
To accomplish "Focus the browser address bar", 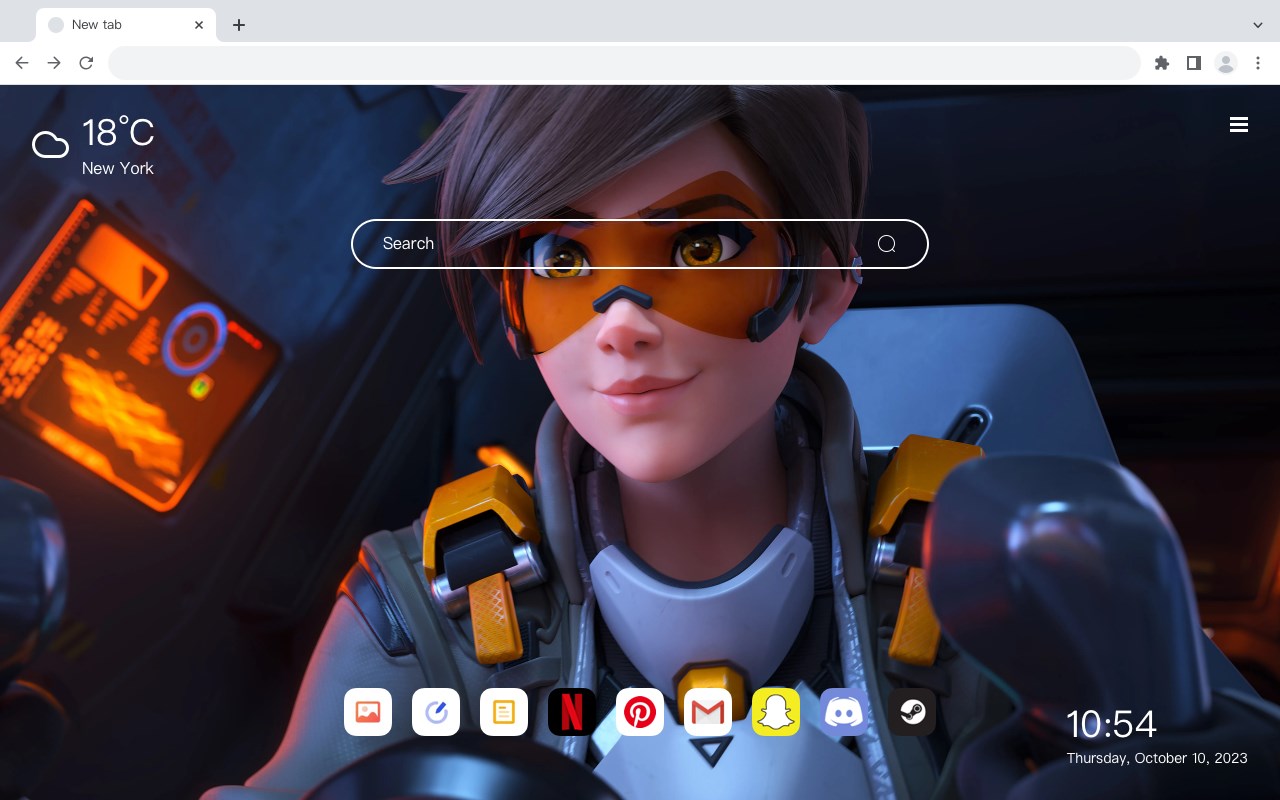I will click(x=624, y=63).
